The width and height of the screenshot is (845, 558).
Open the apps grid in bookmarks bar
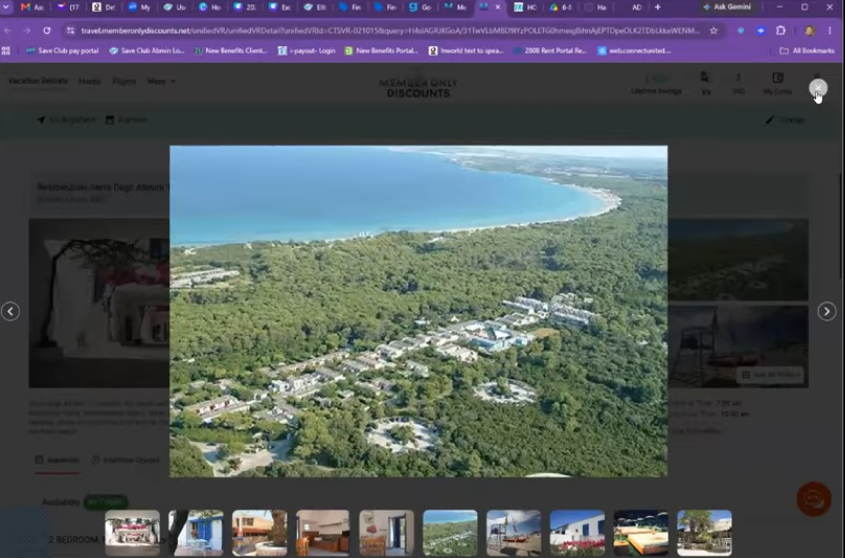[6, 51]
